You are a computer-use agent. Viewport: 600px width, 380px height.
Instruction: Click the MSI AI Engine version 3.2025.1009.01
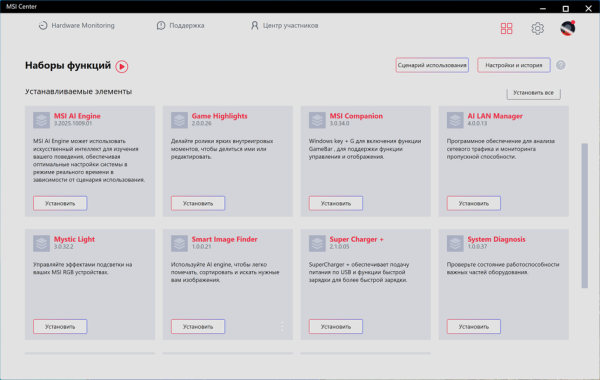coord(73,124)
